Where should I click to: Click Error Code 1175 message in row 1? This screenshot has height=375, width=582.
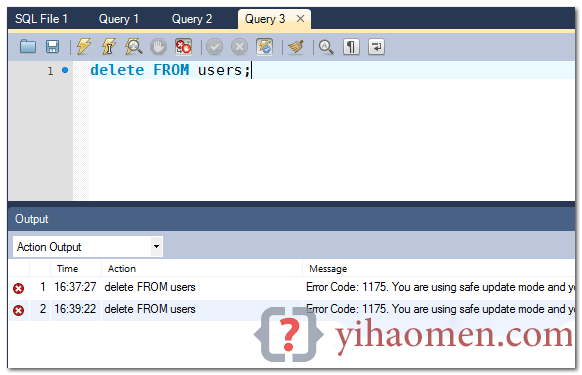[440, 287]
